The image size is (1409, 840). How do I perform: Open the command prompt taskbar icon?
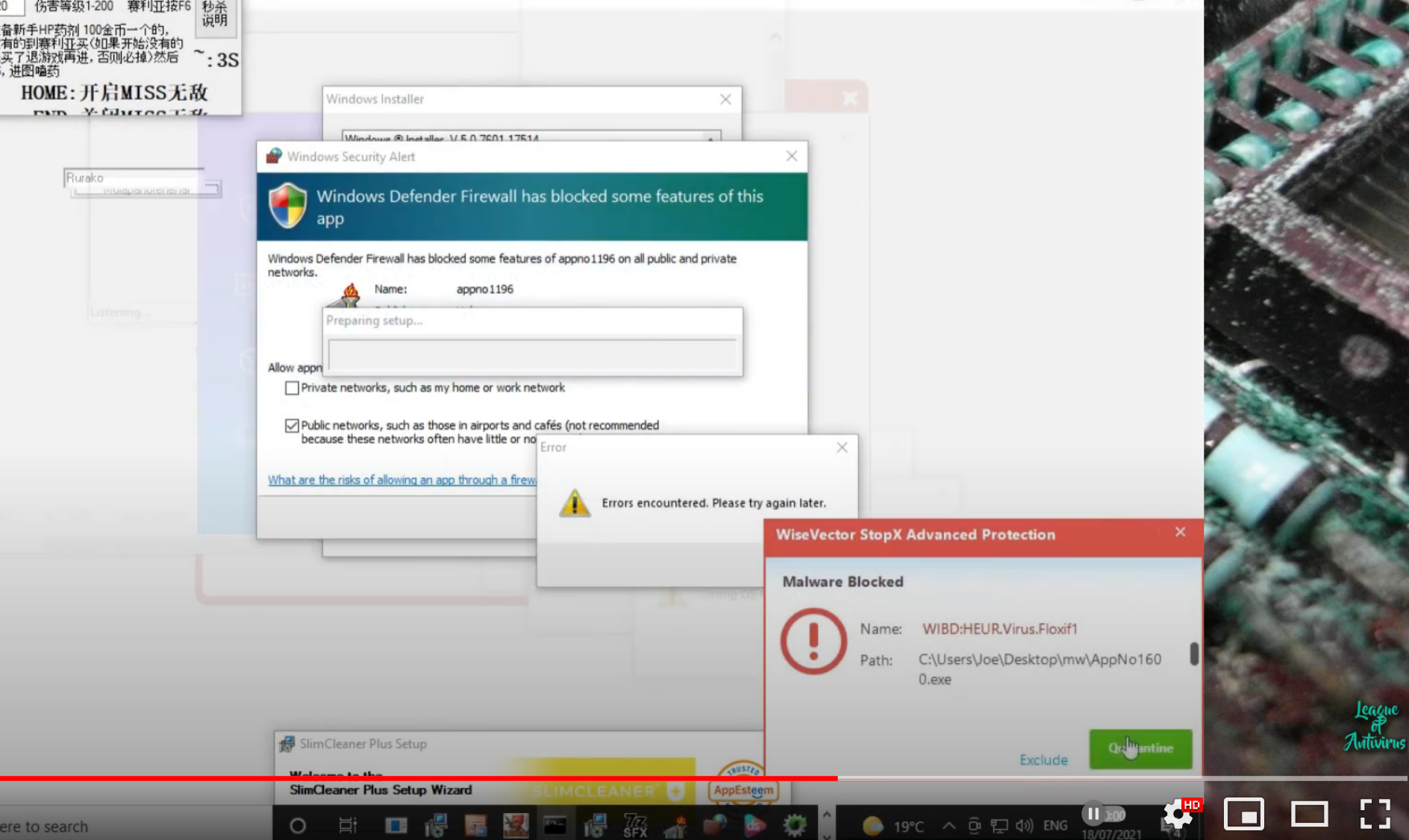[554, 825]
